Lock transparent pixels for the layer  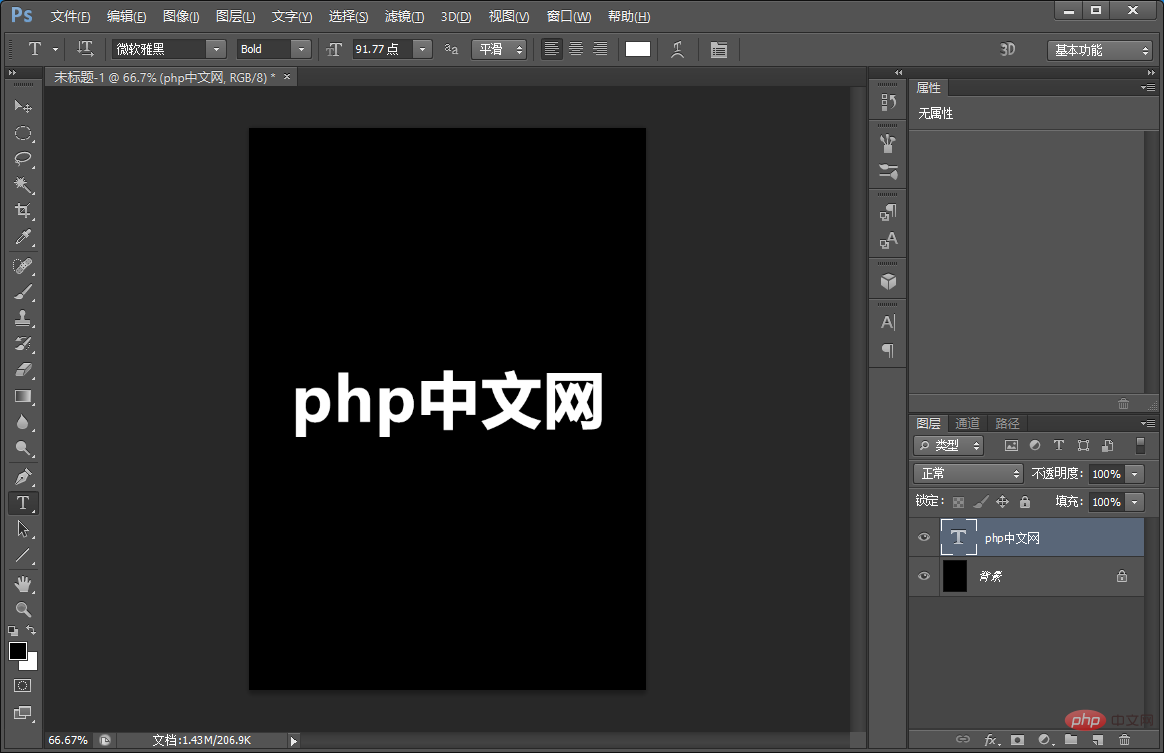click(x=959, y=501)
